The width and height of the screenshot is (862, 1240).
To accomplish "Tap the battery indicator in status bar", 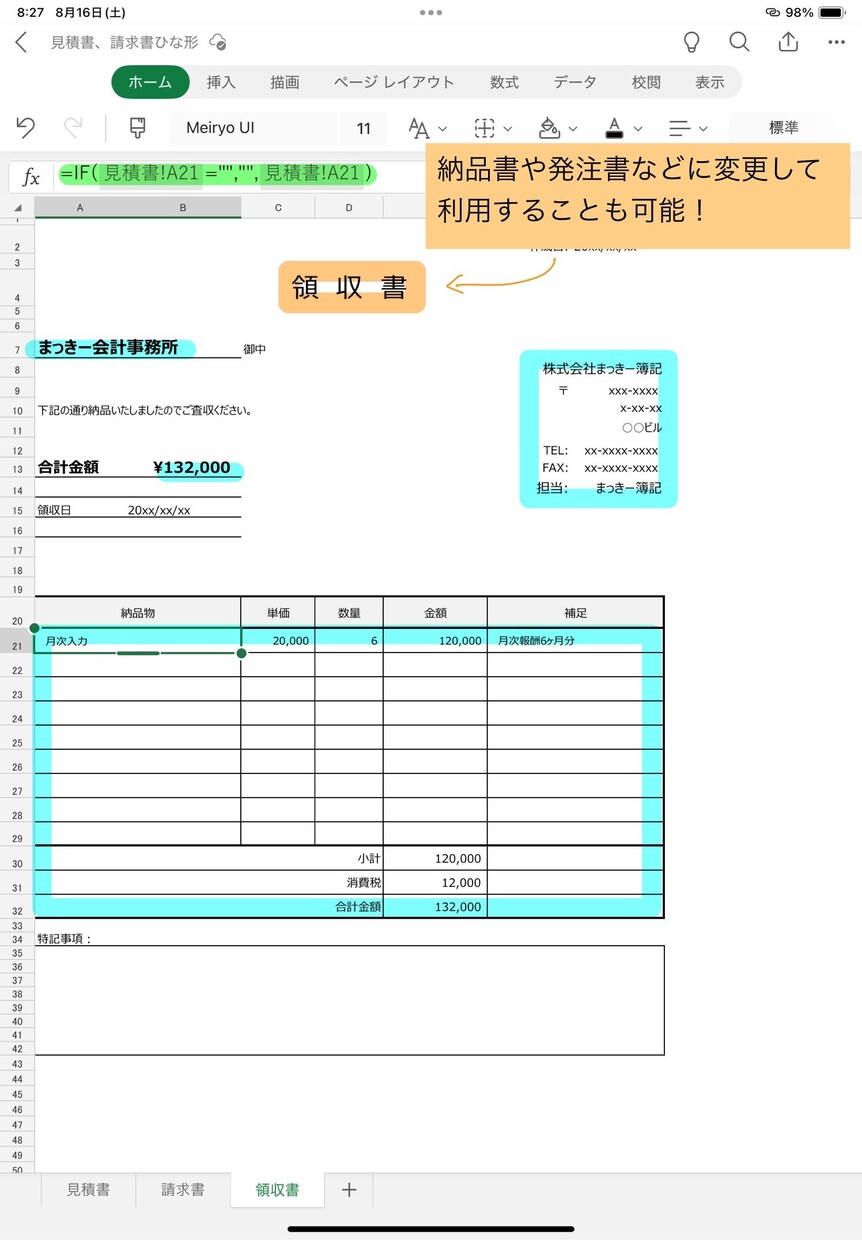I will tap(833, 13).
